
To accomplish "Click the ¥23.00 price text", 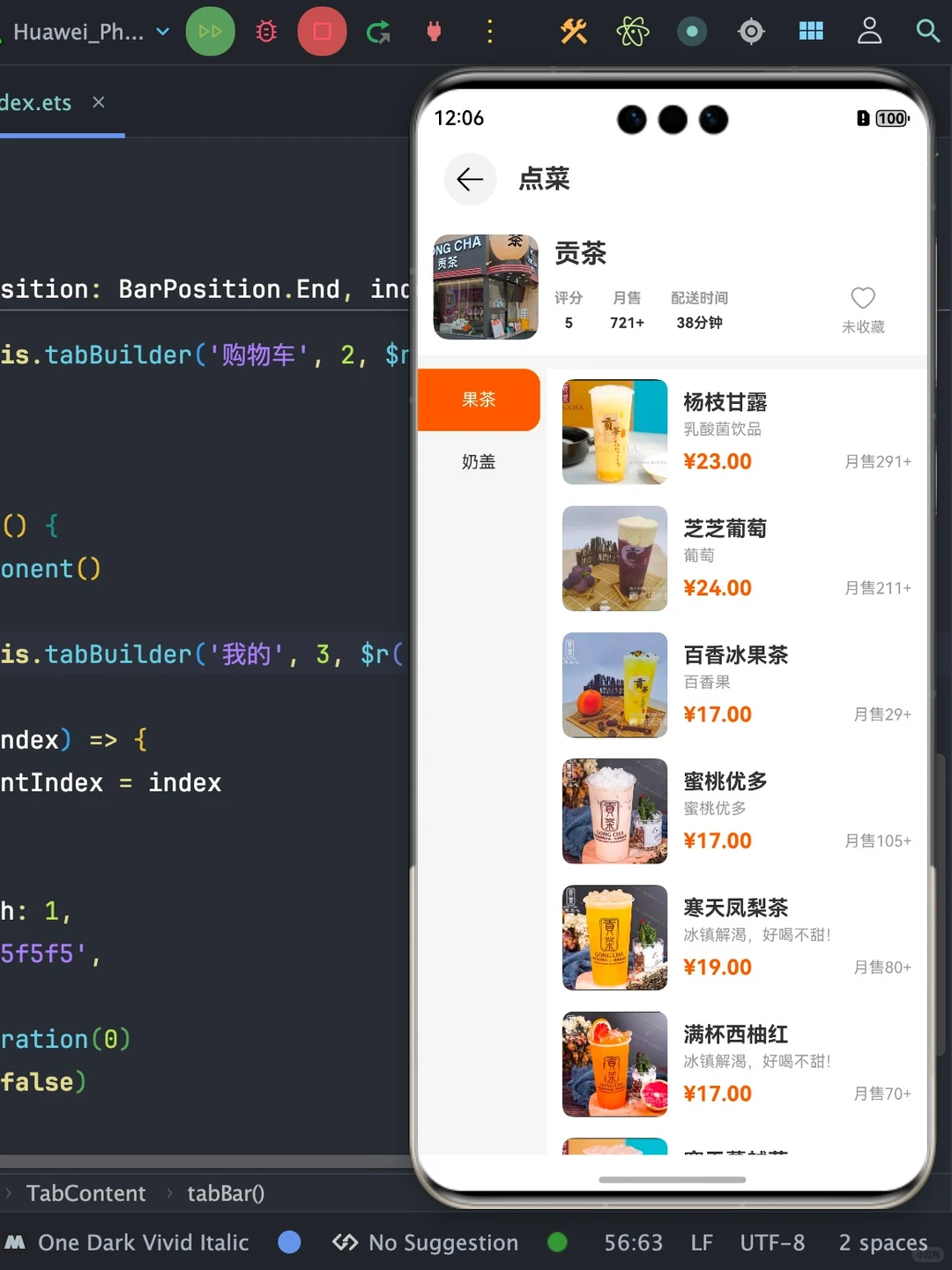I will click(x=718, y=461).
